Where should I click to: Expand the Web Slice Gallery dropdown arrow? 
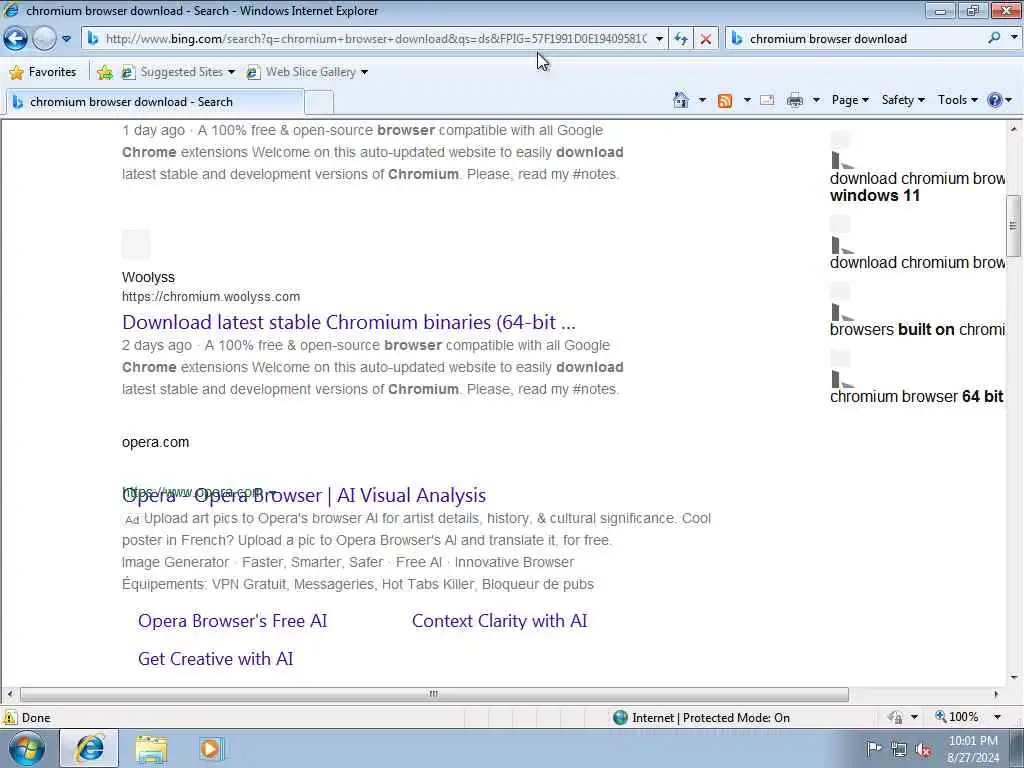364,72
